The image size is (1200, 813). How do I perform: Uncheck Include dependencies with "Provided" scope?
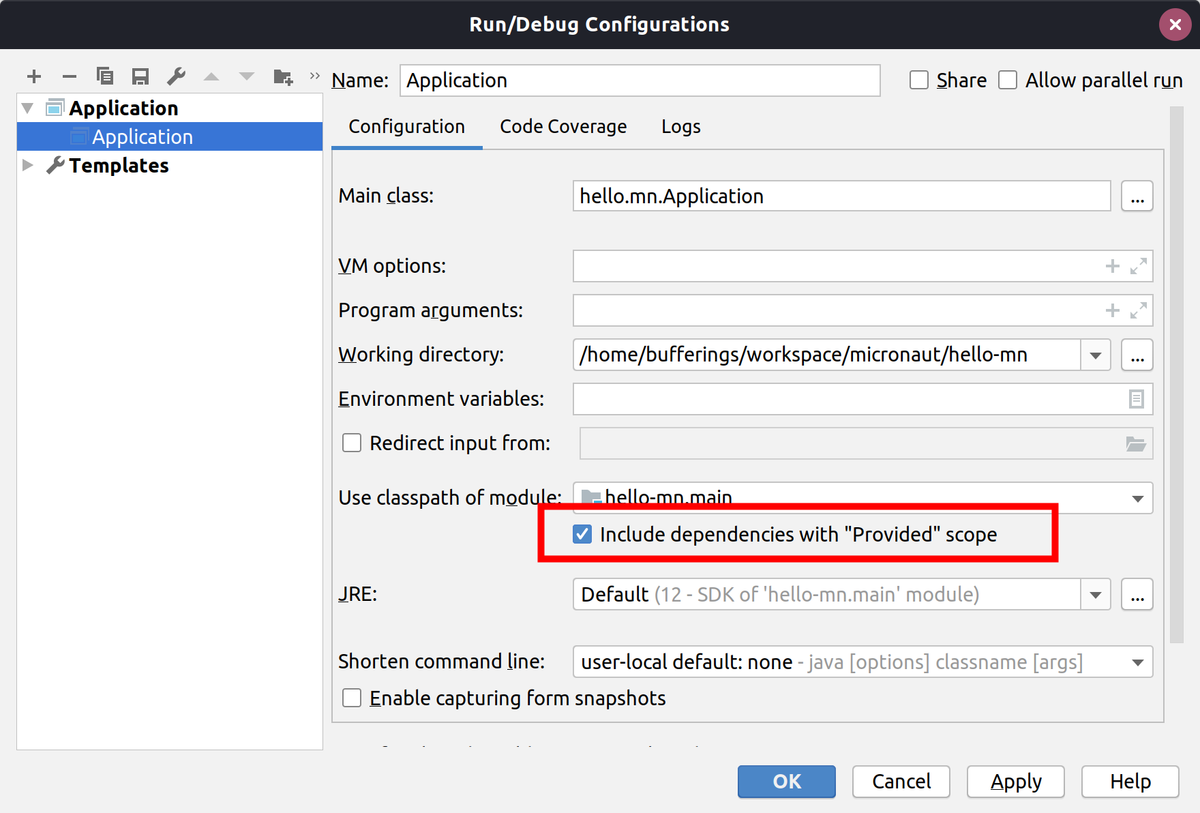(582, 535)
